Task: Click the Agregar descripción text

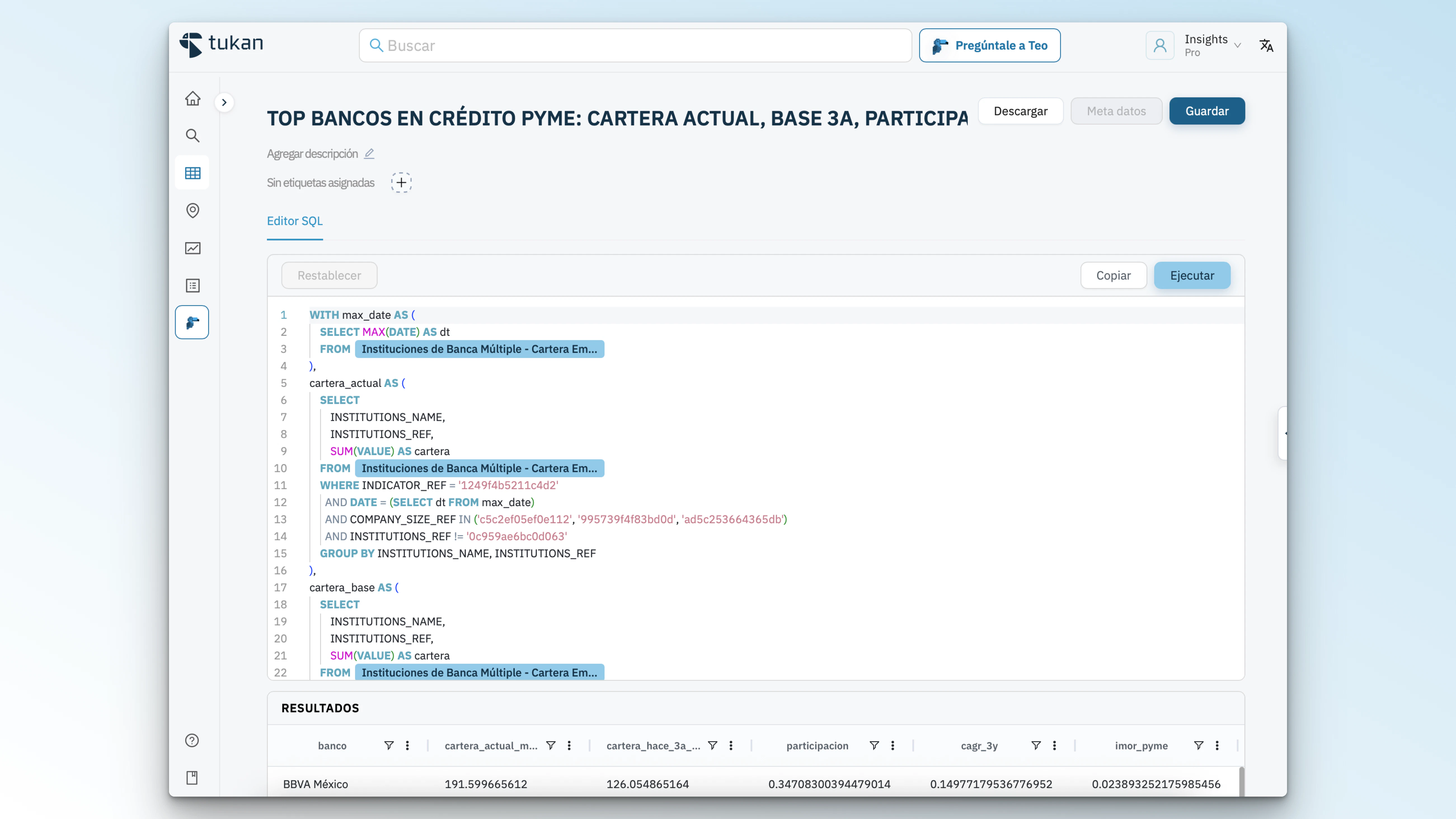Action: coord(312,153)
